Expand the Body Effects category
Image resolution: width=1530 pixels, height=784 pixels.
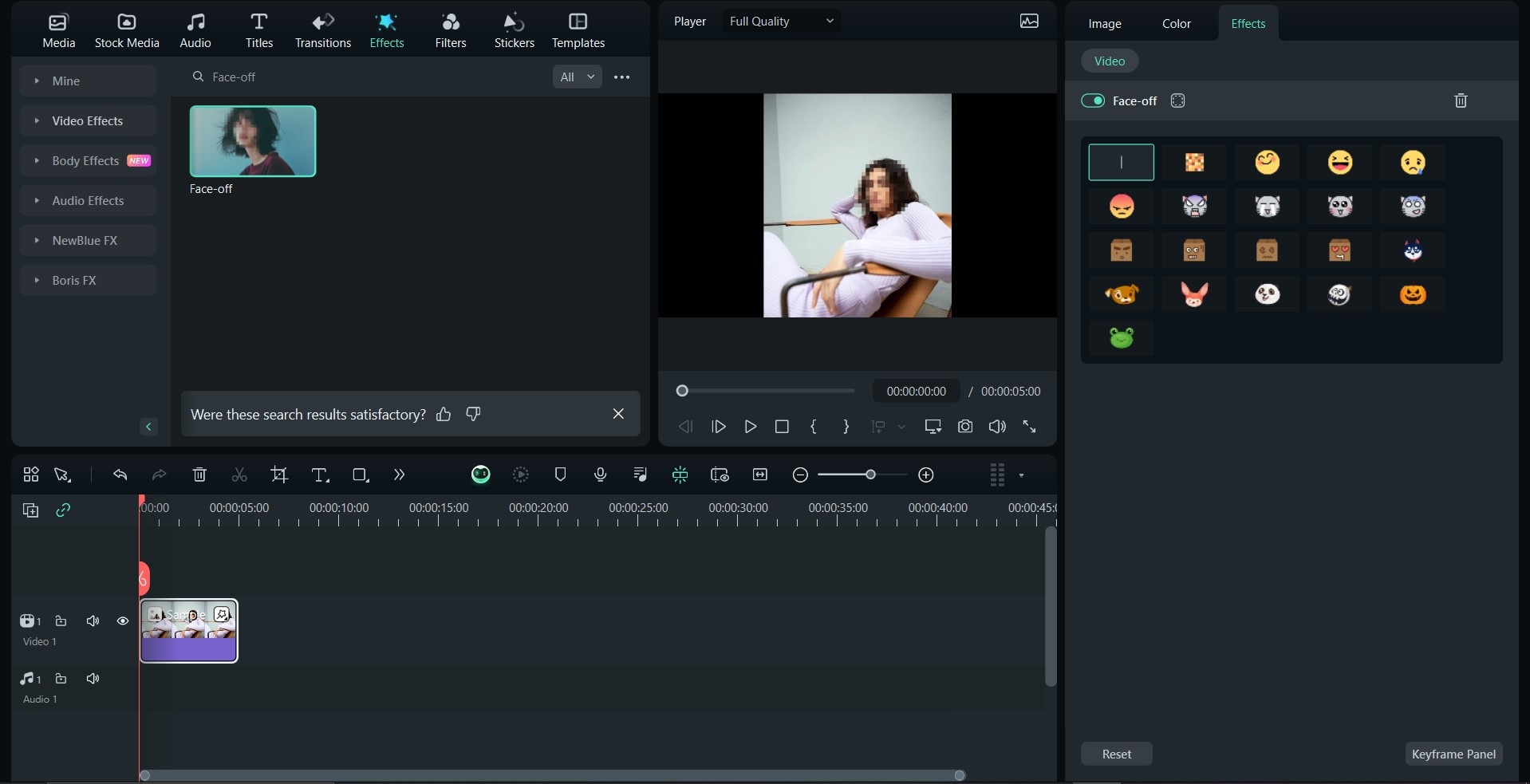[88, 160]
